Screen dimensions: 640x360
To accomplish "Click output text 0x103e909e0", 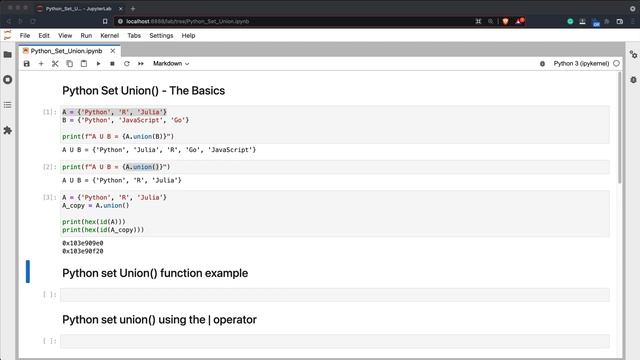I will pyautogui.click(x=83, y=243).
